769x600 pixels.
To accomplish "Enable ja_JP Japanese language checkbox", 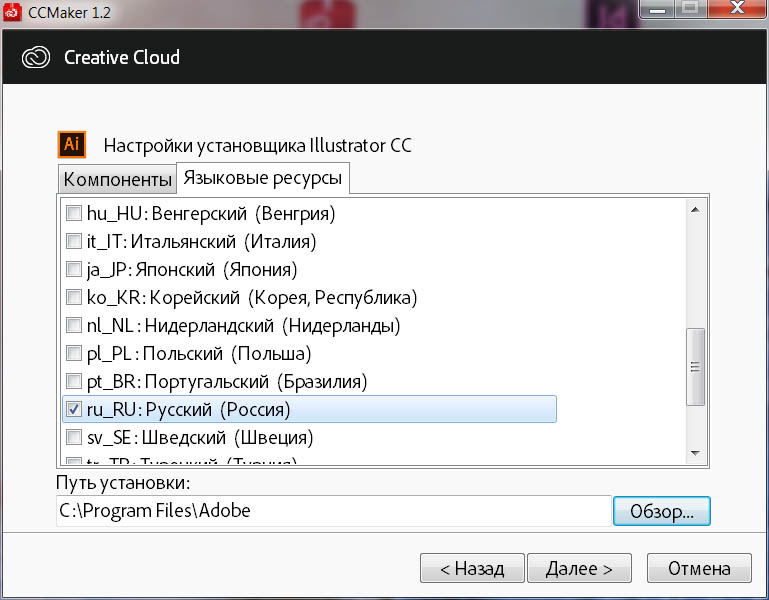I will pos(74,269).
